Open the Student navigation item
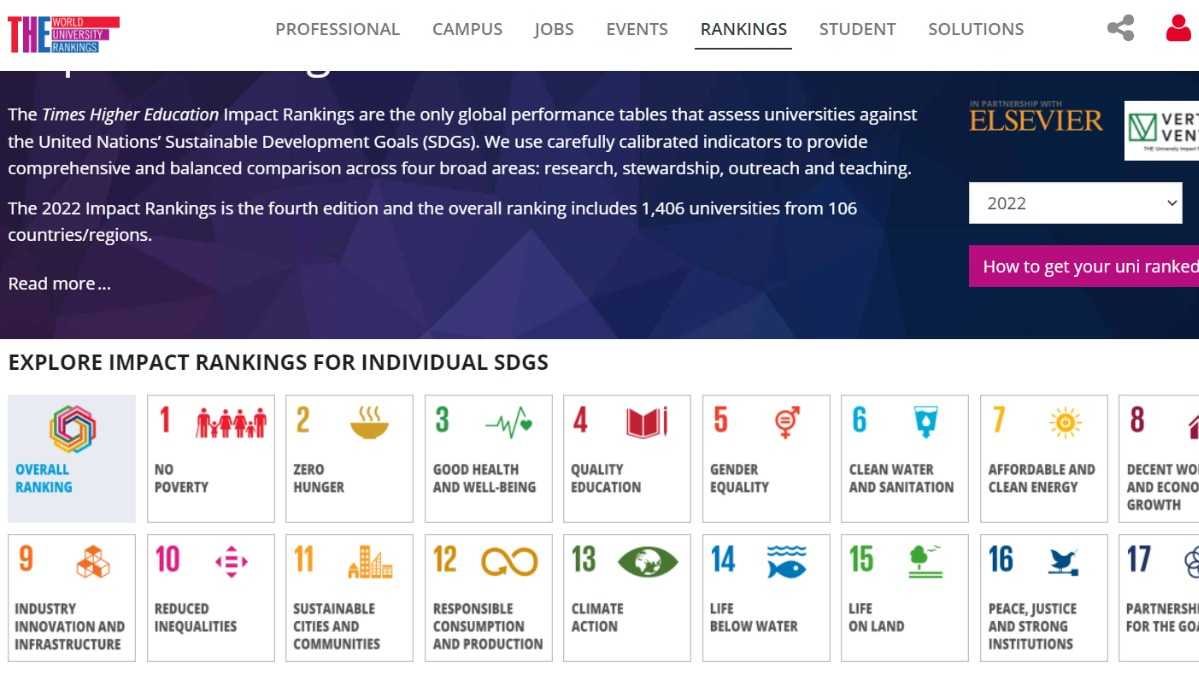The image size is (1199, 674). 857,29
